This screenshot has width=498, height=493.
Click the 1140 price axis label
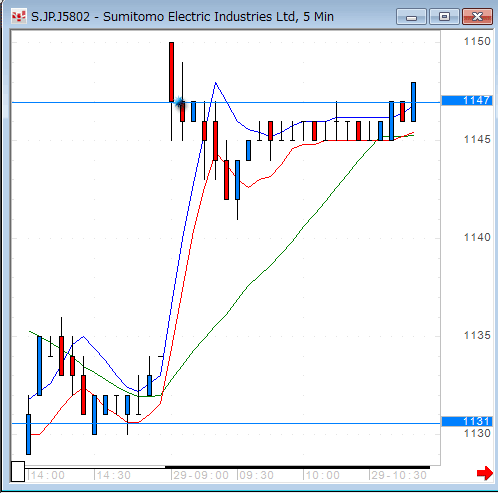[477, 237]
